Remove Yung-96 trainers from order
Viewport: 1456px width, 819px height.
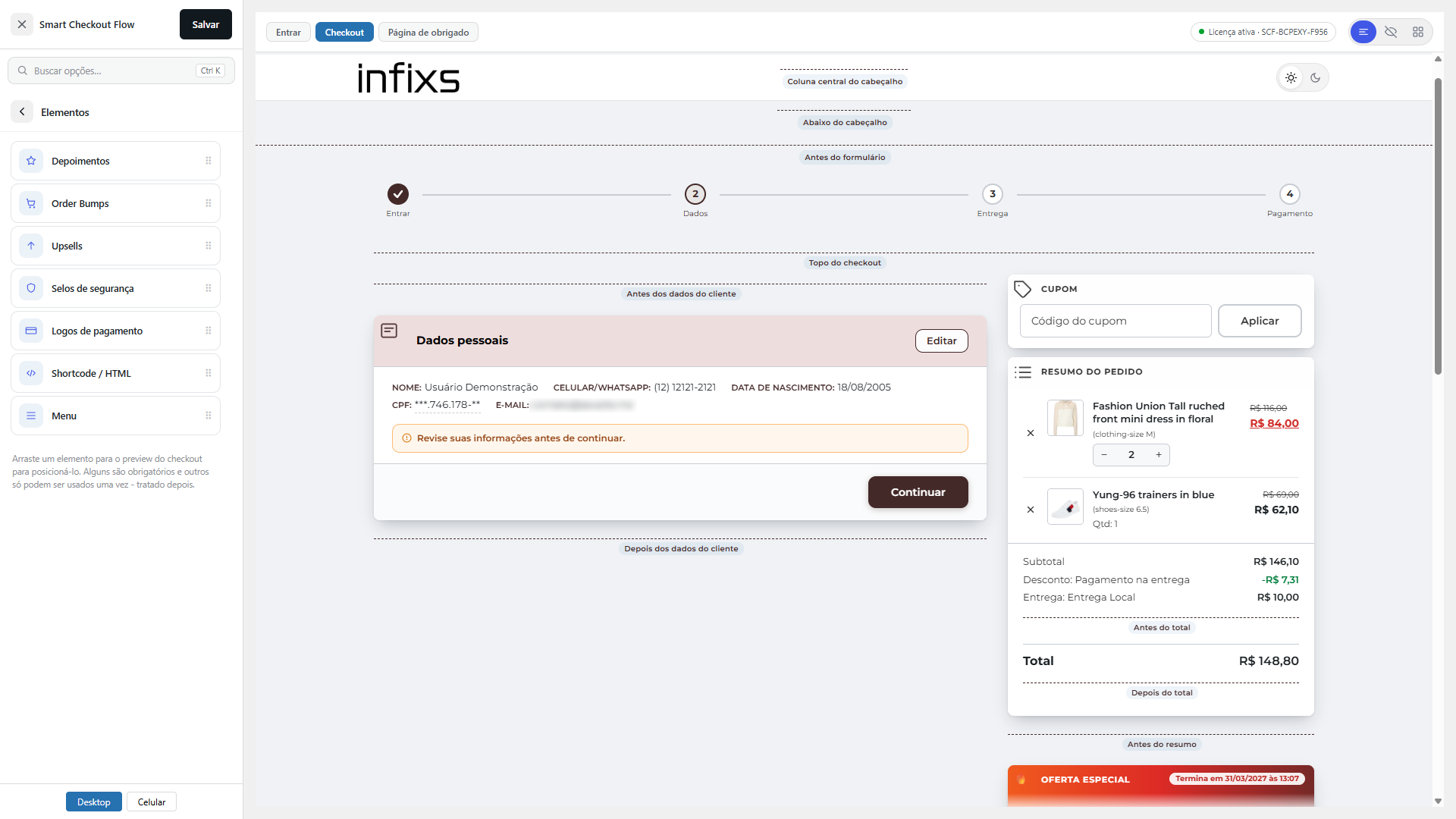(x=1031, y=510)
